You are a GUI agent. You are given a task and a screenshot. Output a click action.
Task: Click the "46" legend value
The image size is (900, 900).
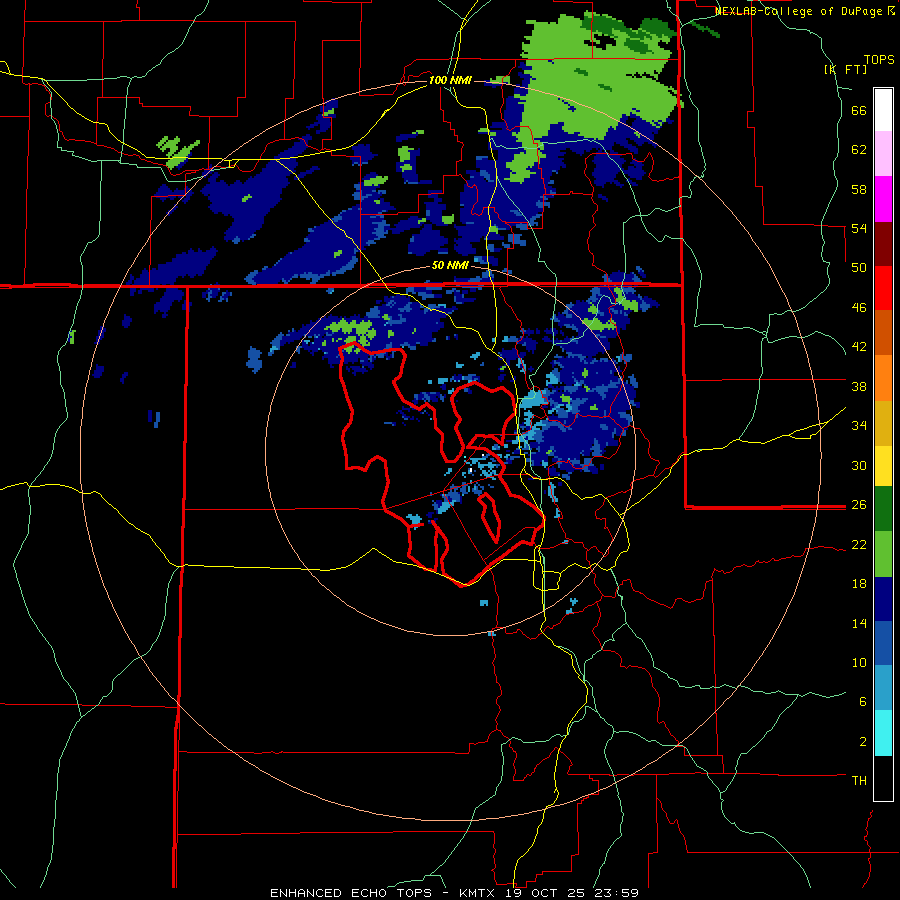[859, 308]
